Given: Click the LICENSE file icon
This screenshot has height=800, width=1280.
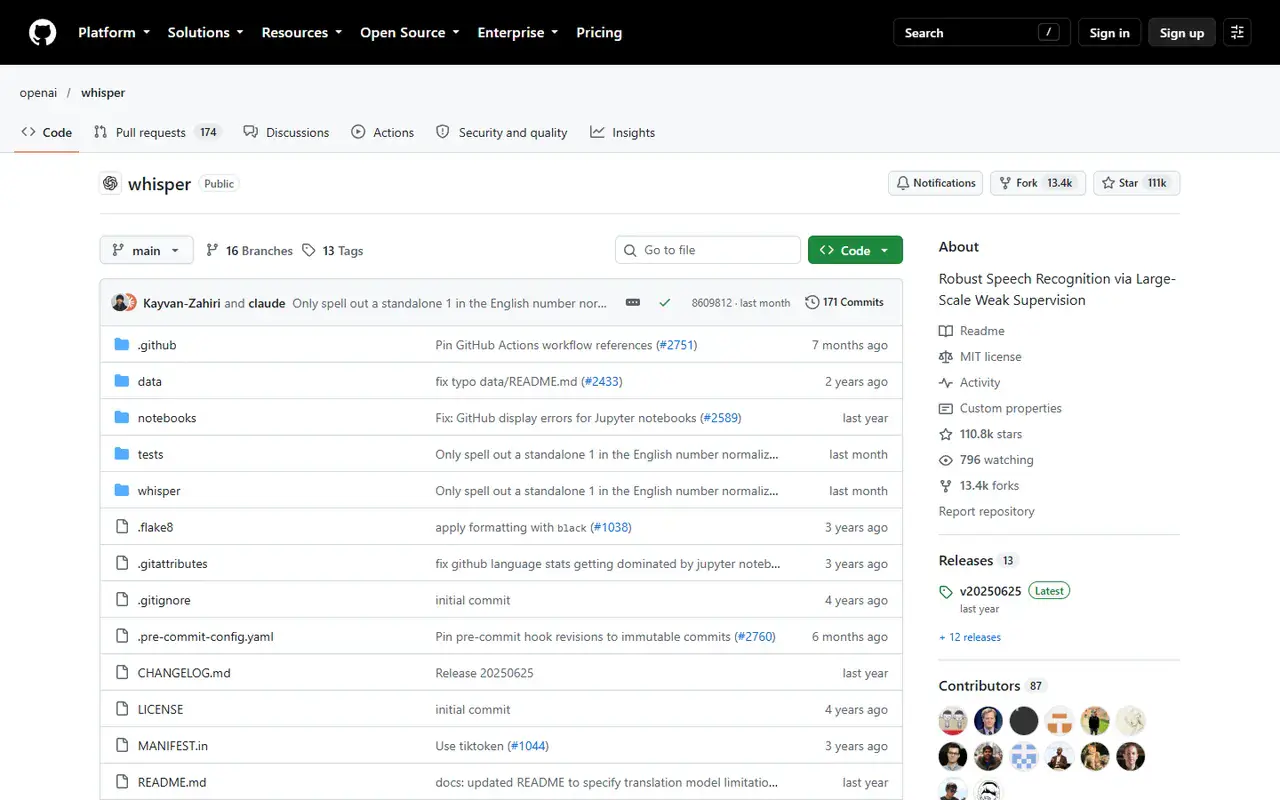Looking at the screenshot, I should (122, 709).
